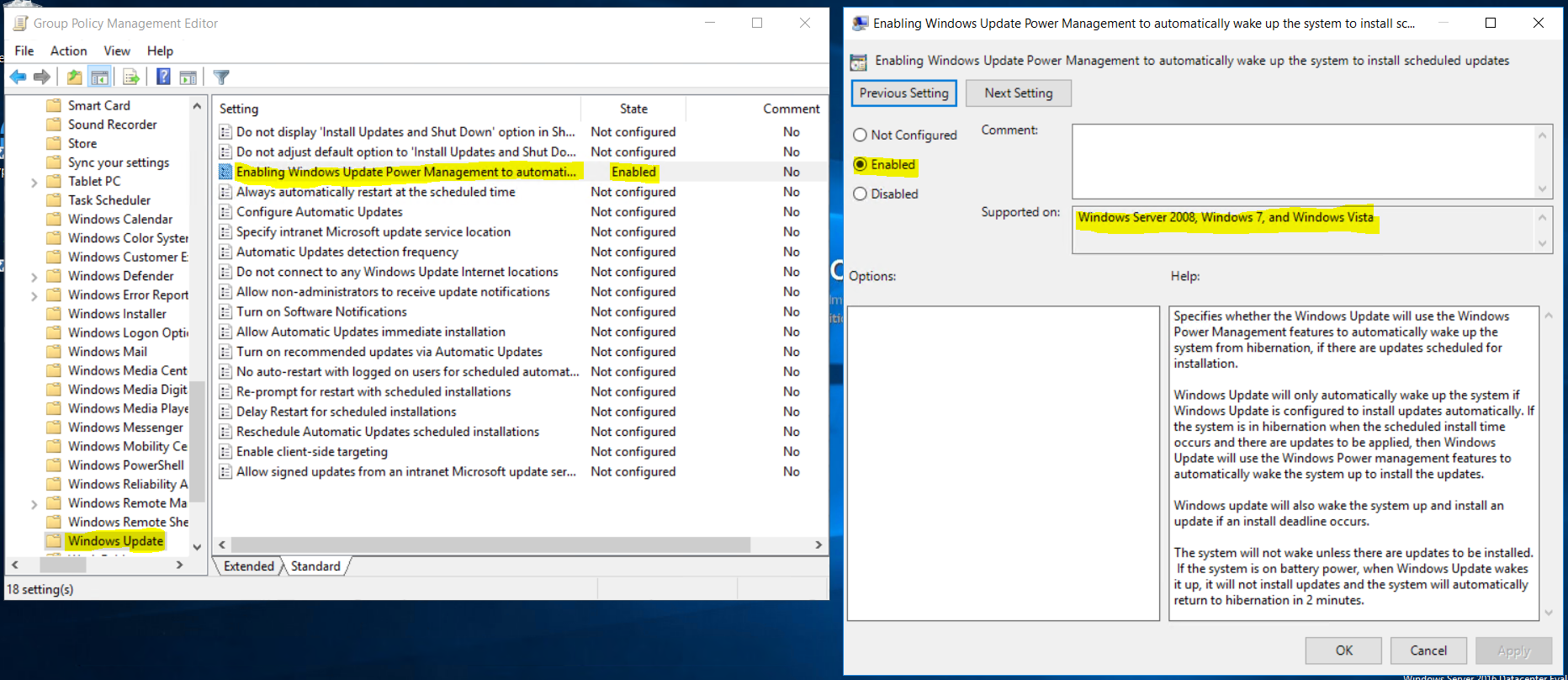Sort by the State column header

(x=633, y=109)
